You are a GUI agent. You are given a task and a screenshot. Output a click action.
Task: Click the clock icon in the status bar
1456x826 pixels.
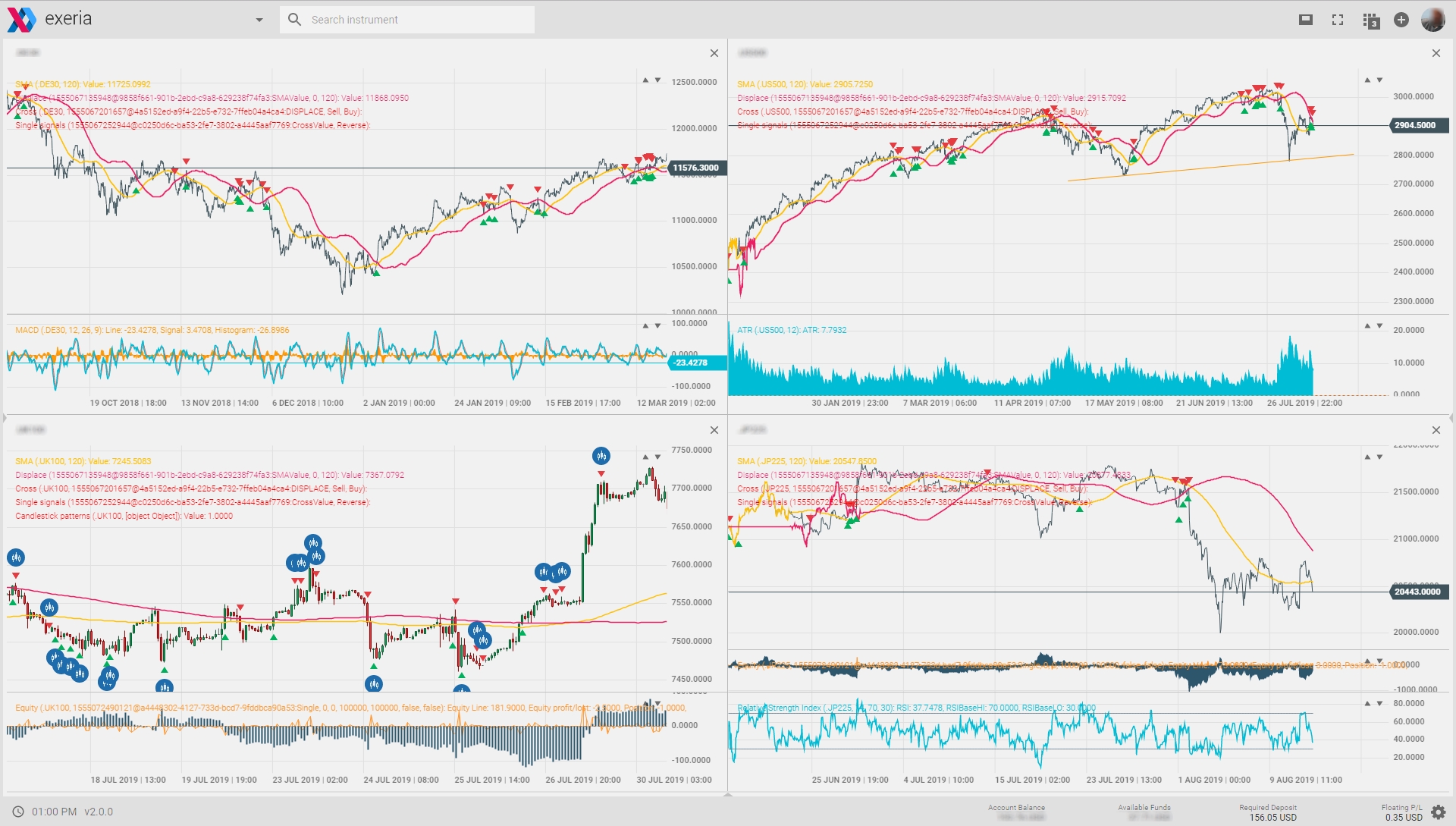point(18,812)
